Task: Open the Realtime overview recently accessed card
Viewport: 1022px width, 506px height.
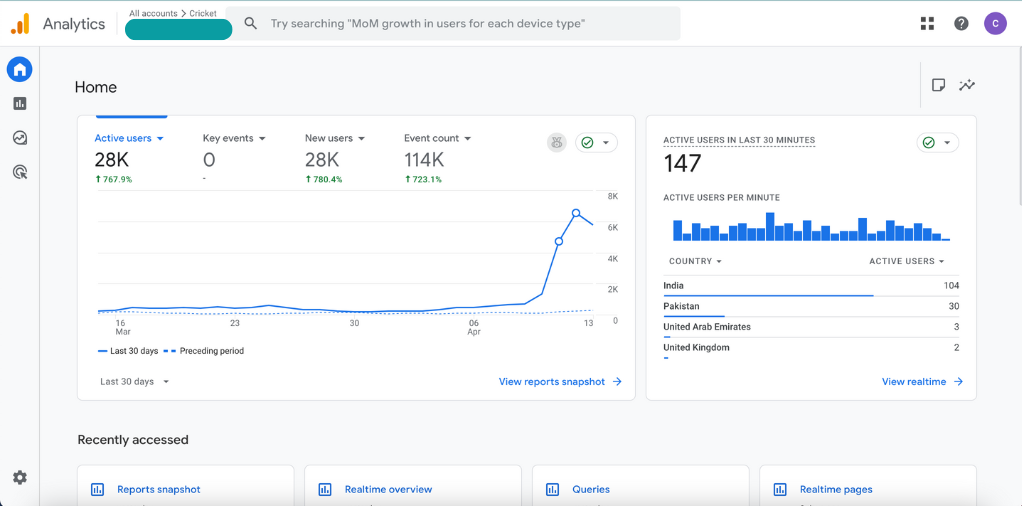Action: (413, 486)
